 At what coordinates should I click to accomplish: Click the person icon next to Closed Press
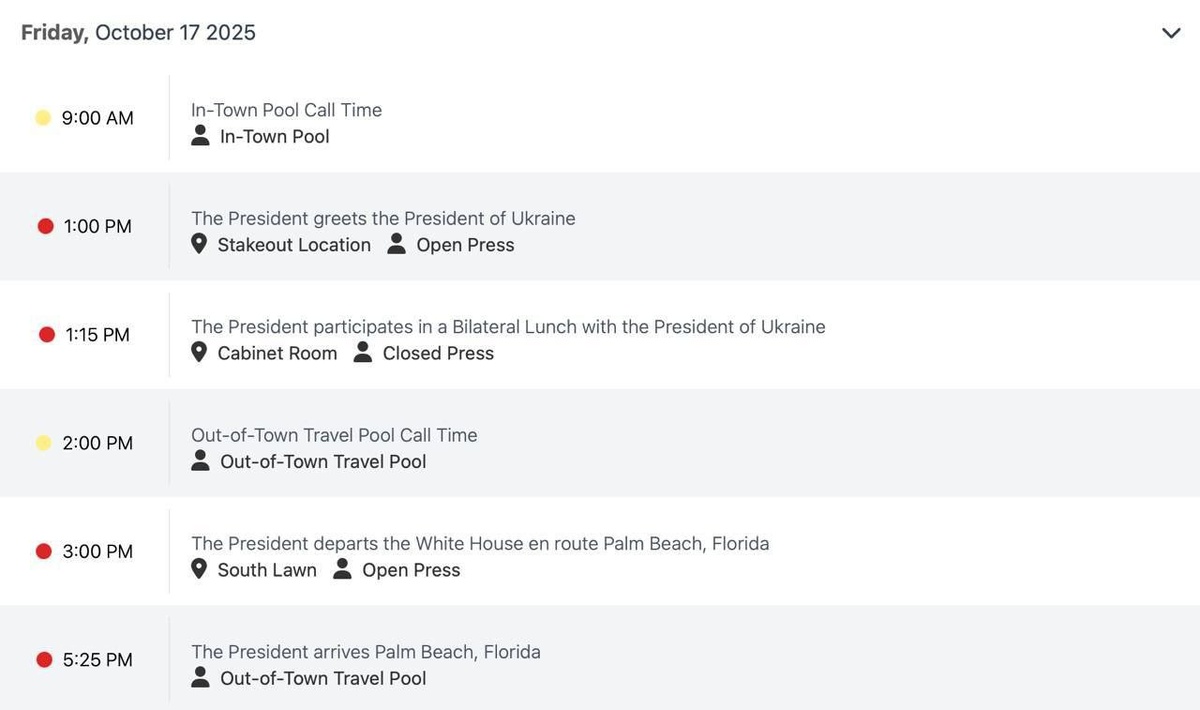coord(363,353)
